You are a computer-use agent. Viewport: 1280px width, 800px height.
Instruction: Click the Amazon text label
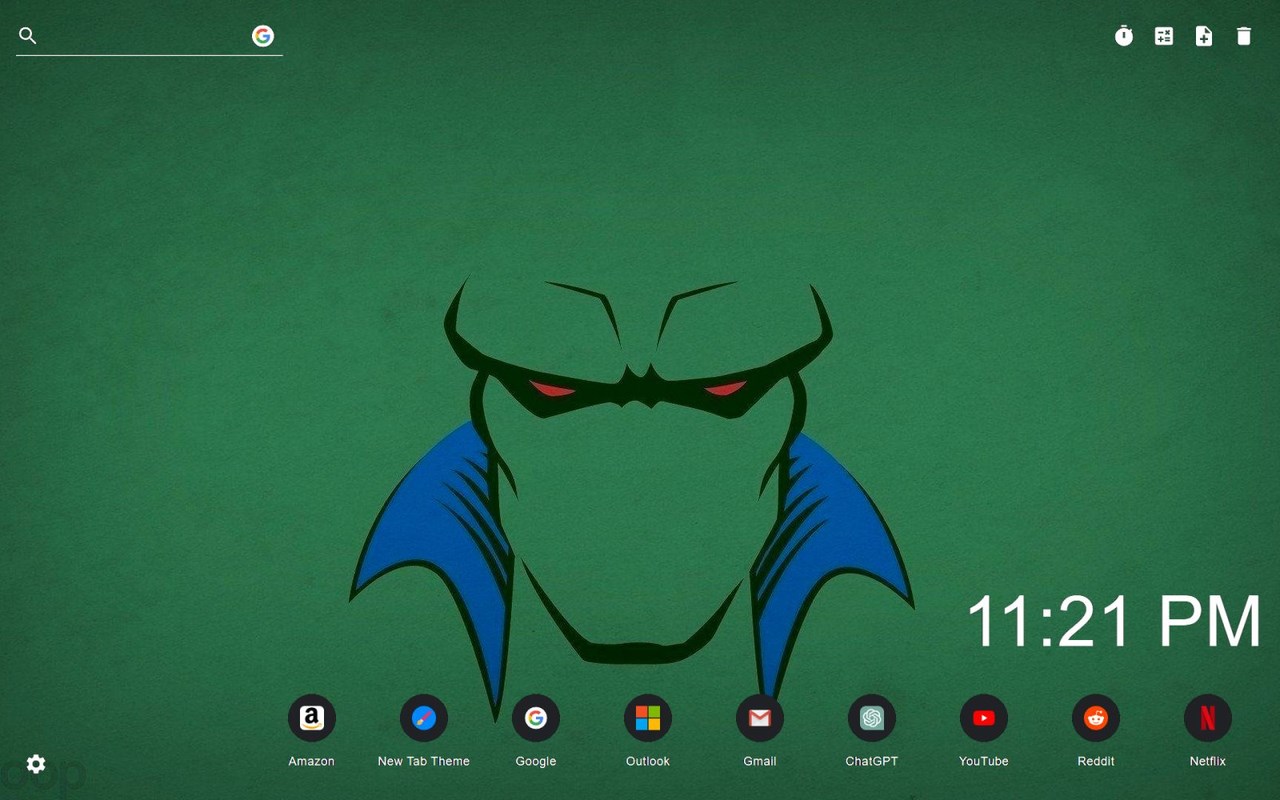coord(312,761)
